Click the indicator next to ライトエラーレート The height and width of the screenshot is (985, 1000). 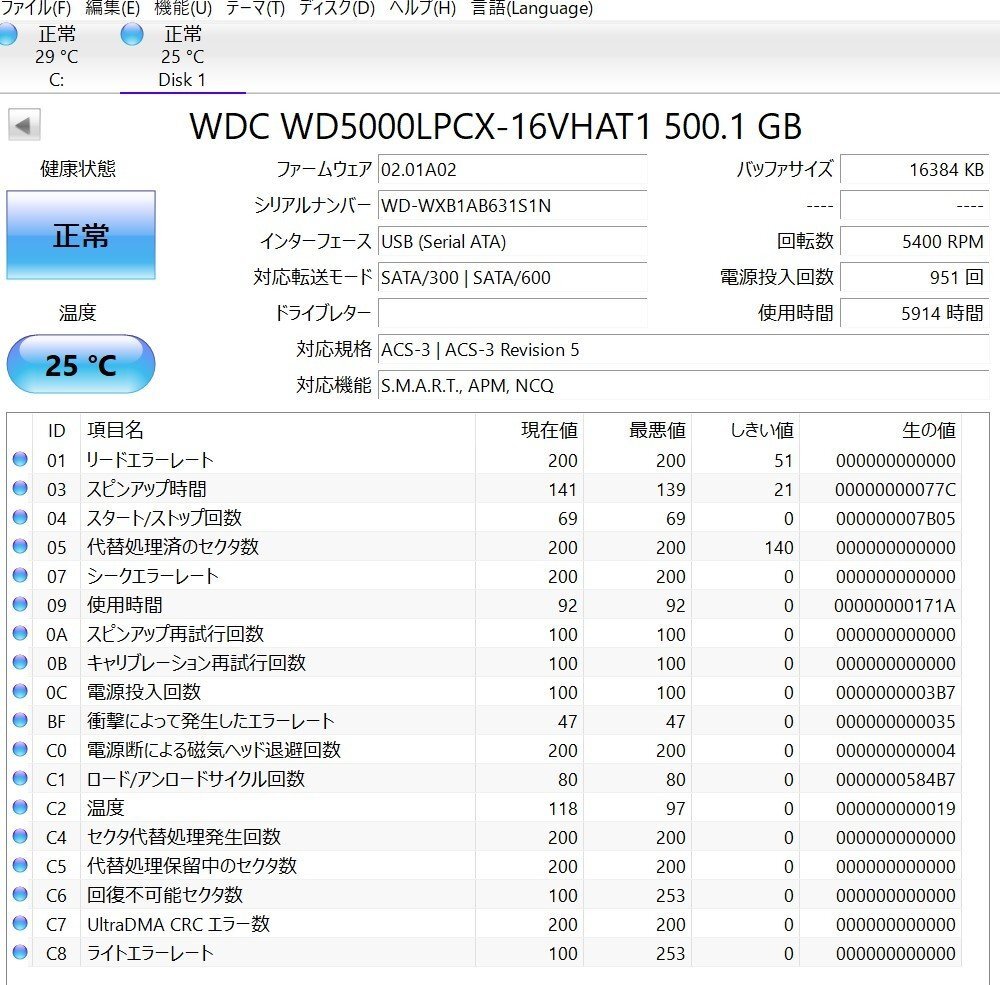click(21, 953)
